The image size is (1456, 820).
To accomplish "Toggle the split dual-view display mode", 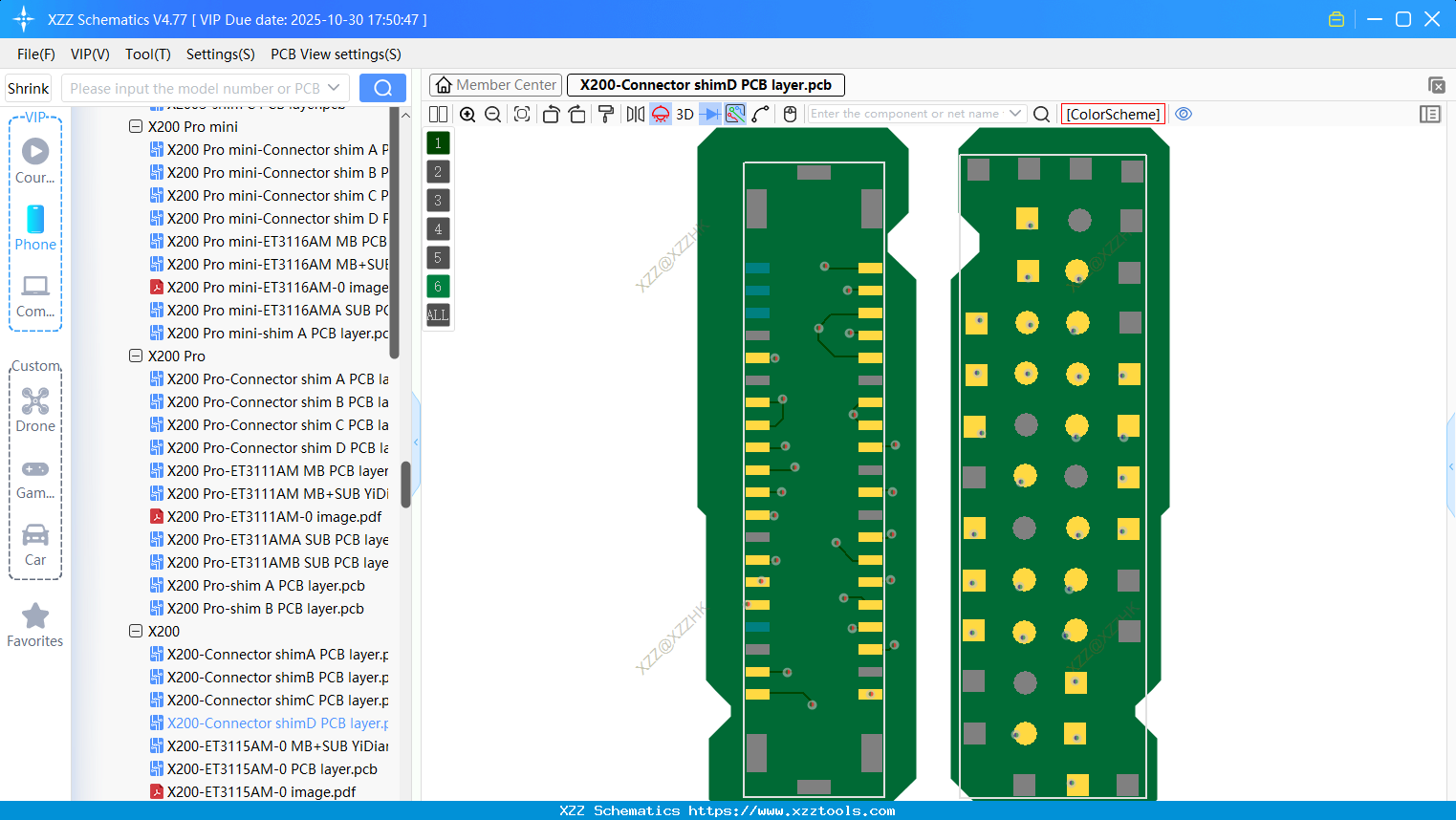I will click(438, 114).
